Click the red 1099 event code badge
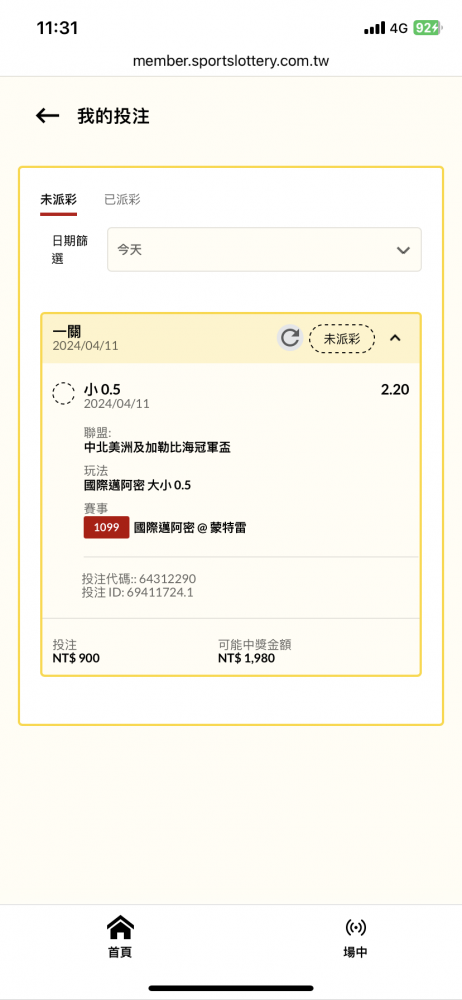462x1000 pixels. 107,527
